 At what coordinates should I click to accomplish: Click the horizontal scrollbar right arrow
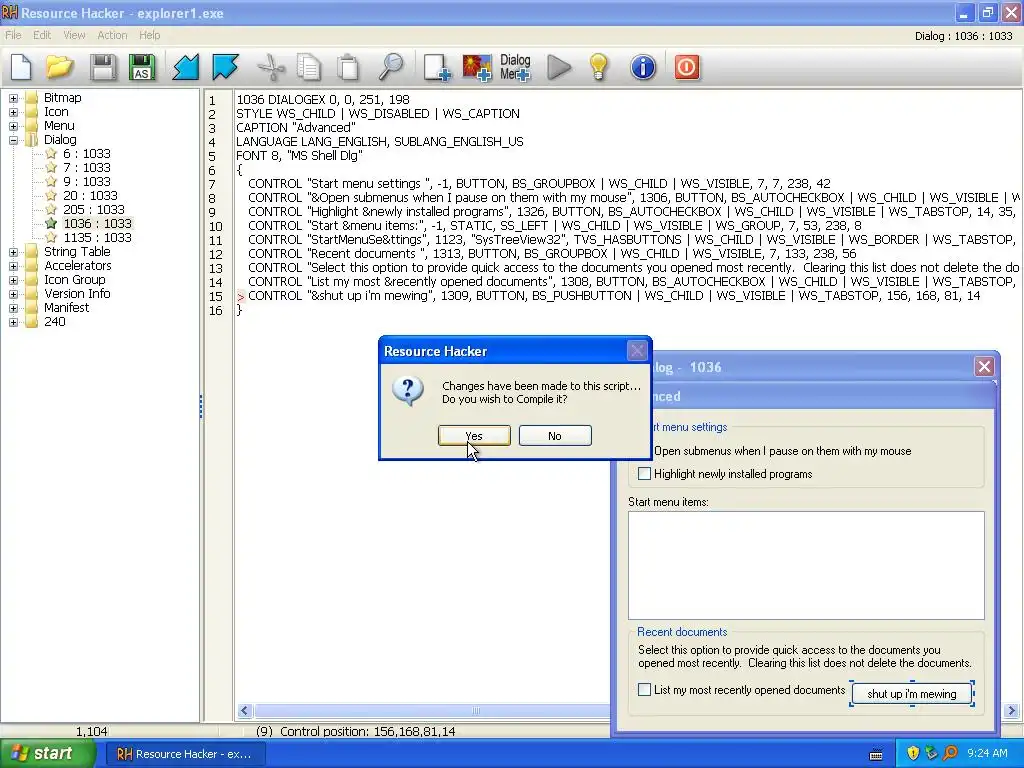click(x=1012, y=711)
